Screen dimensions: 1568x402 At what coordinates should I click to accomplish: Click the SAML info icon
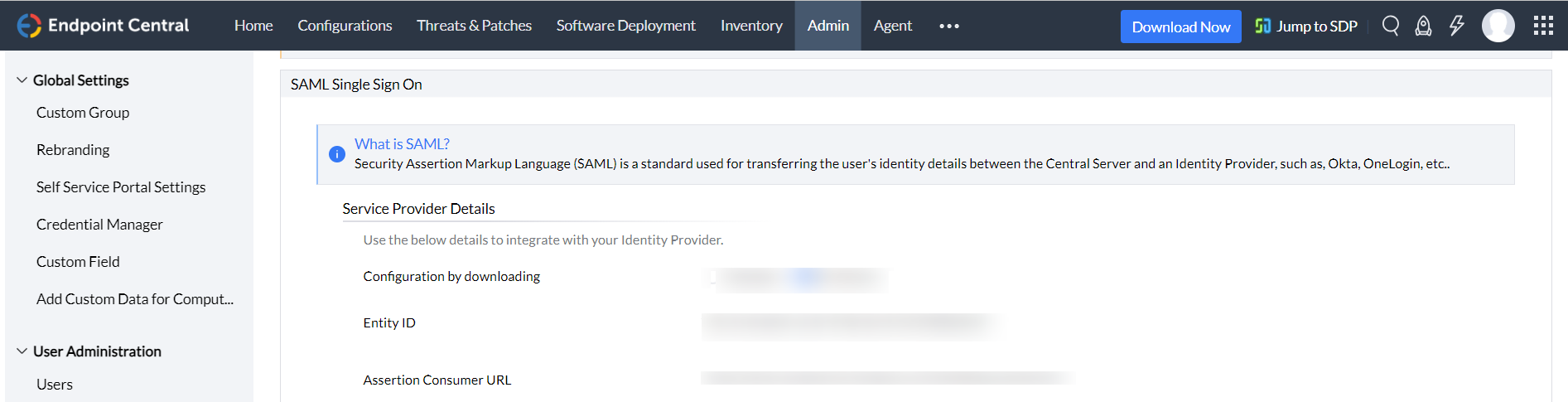coord(337,154)
